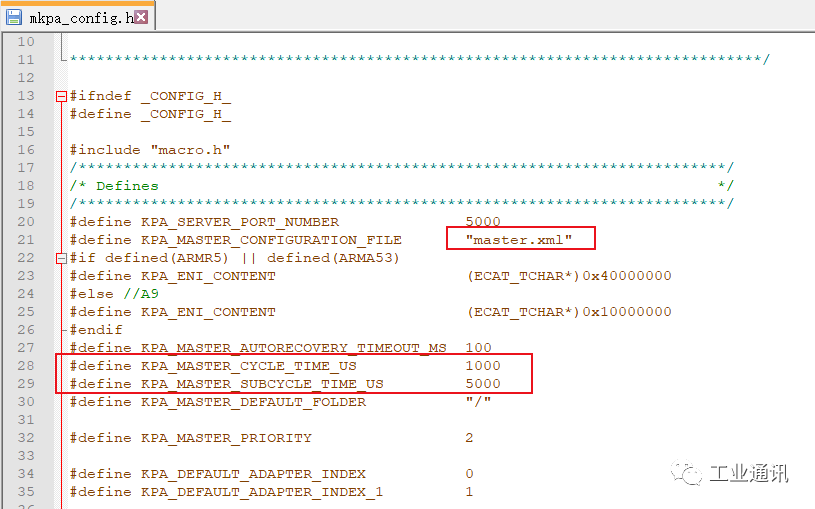Click line number 35 in margin
This screenshot has width=815, height=509.
(26, 492)
